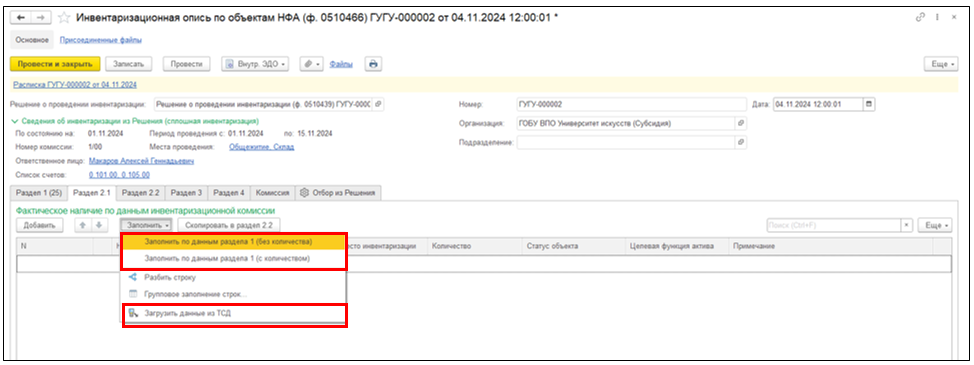The image size is (974, 365).
Task: Click the empty Подразделение field
Action: [626, 142]
